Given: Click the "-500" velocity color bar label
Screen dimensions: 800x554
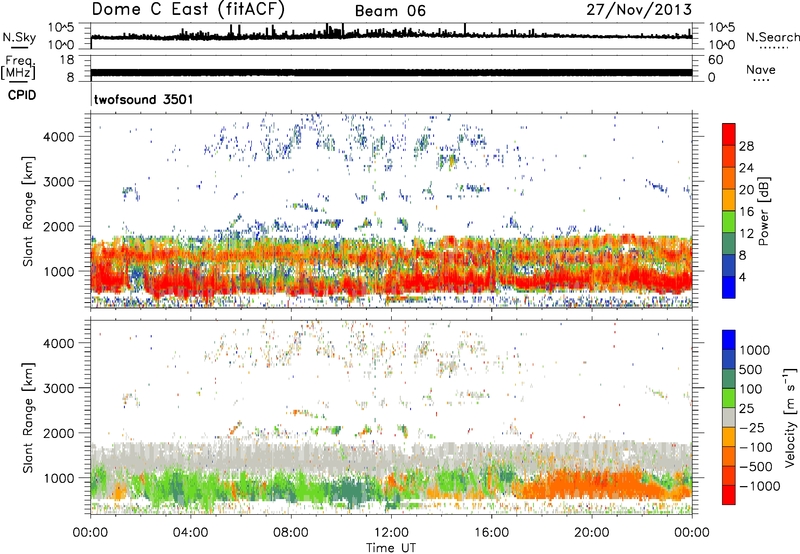Looking at the screenshot, I should click(755, 466).
